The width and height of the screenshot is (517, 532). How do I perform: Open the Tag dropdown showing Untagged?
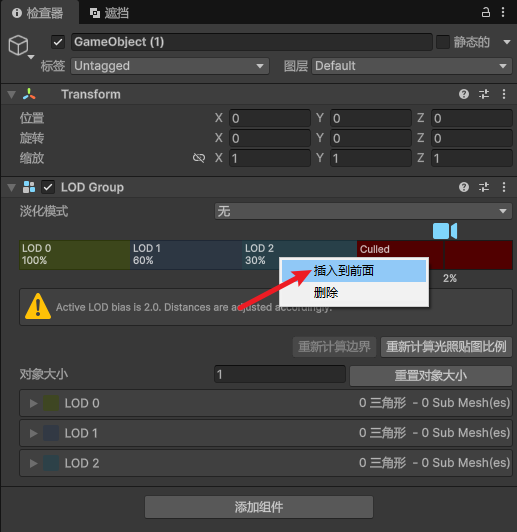tap(170, 66)
